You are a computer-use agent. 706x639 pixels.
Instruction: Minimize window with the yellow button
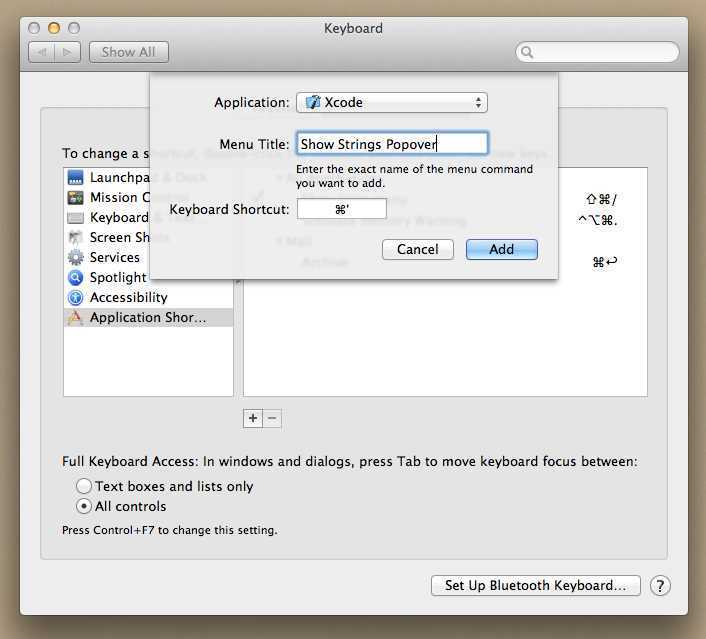click(54, 28)
